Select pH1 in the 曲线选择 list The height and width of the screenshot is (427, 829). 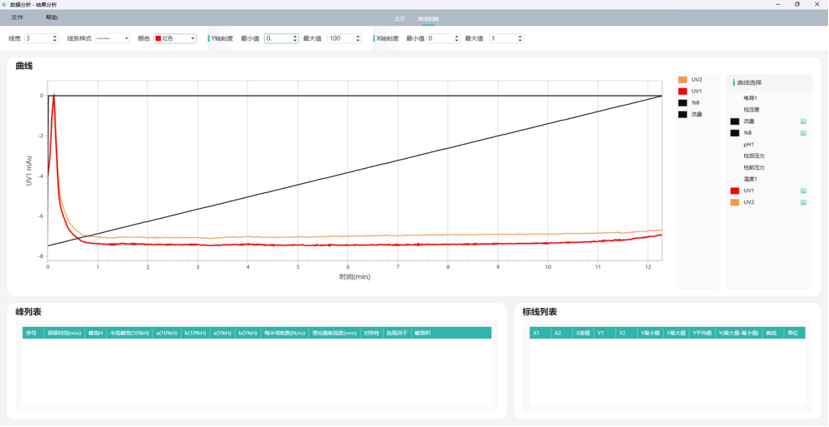coord(749,144)
